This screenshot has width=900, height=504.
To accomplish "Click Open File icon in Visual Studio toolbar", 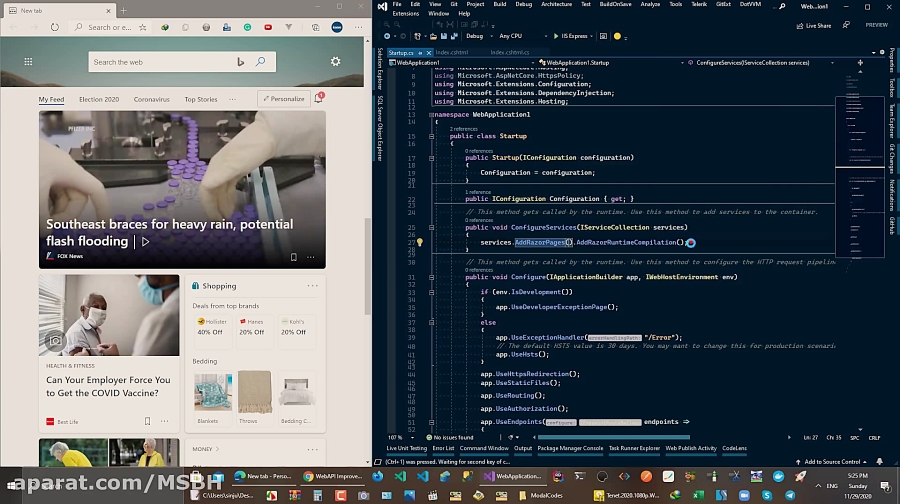I will (x=433, y=36).
